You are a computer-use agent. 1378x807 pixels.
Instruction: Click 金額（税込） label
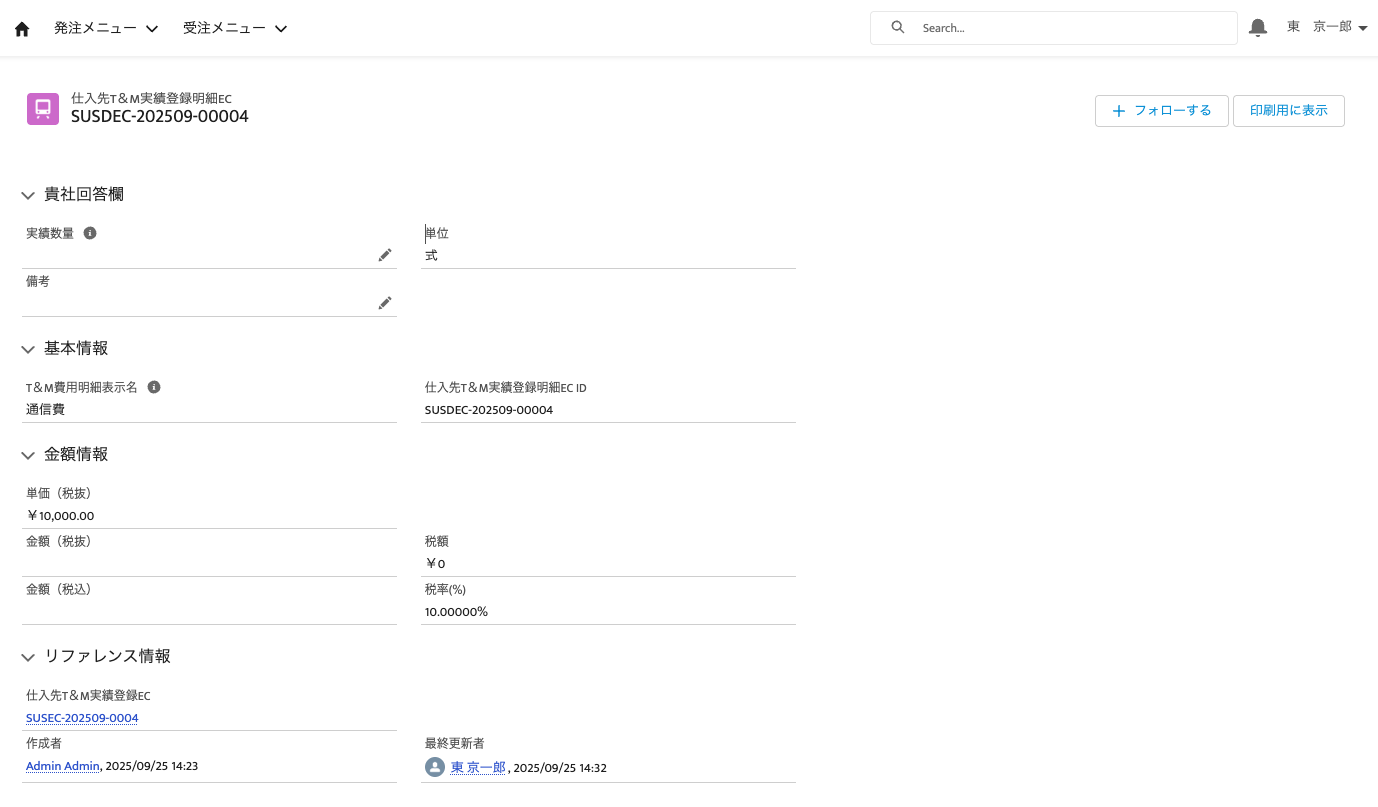coord(59,589)
